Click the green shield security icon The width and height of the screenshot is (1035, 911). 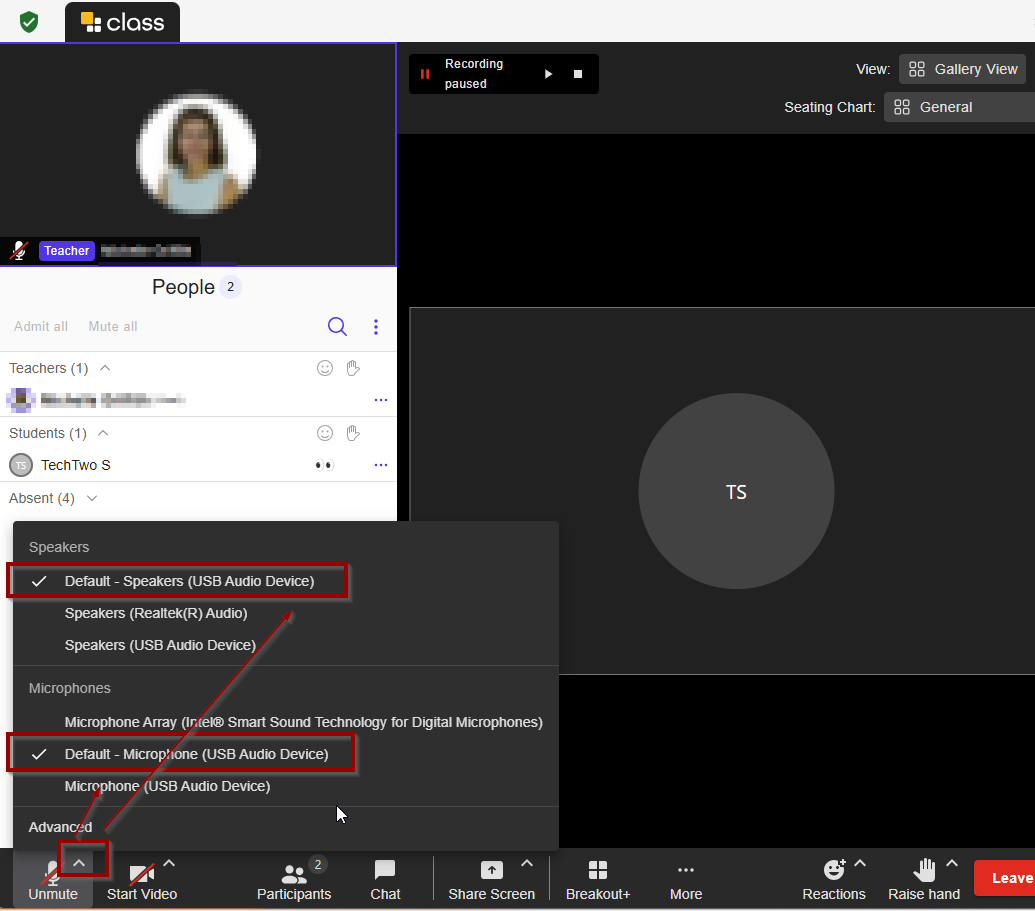click(x=29, y=22)
